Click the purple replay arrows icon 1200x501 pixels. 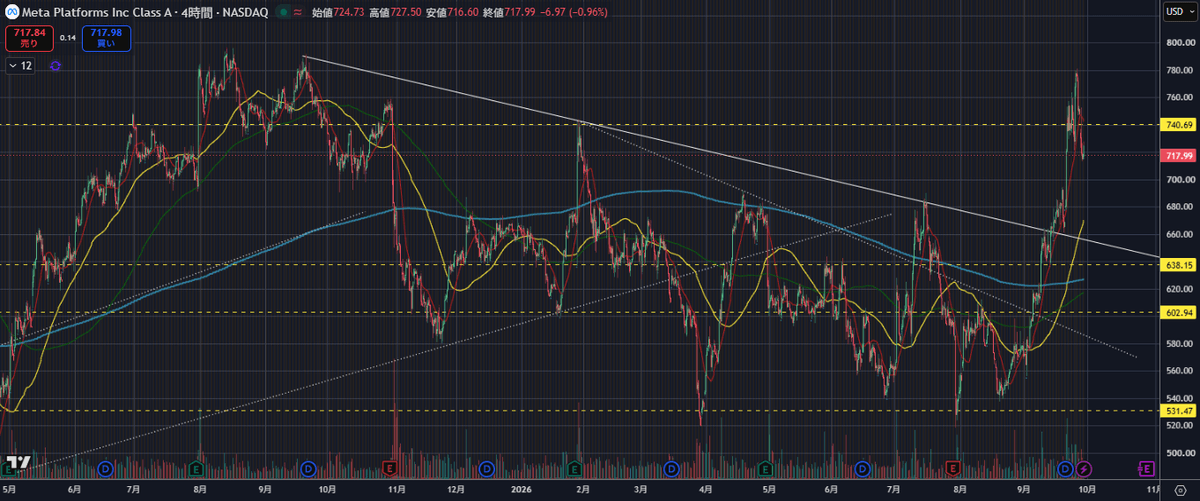54,65
